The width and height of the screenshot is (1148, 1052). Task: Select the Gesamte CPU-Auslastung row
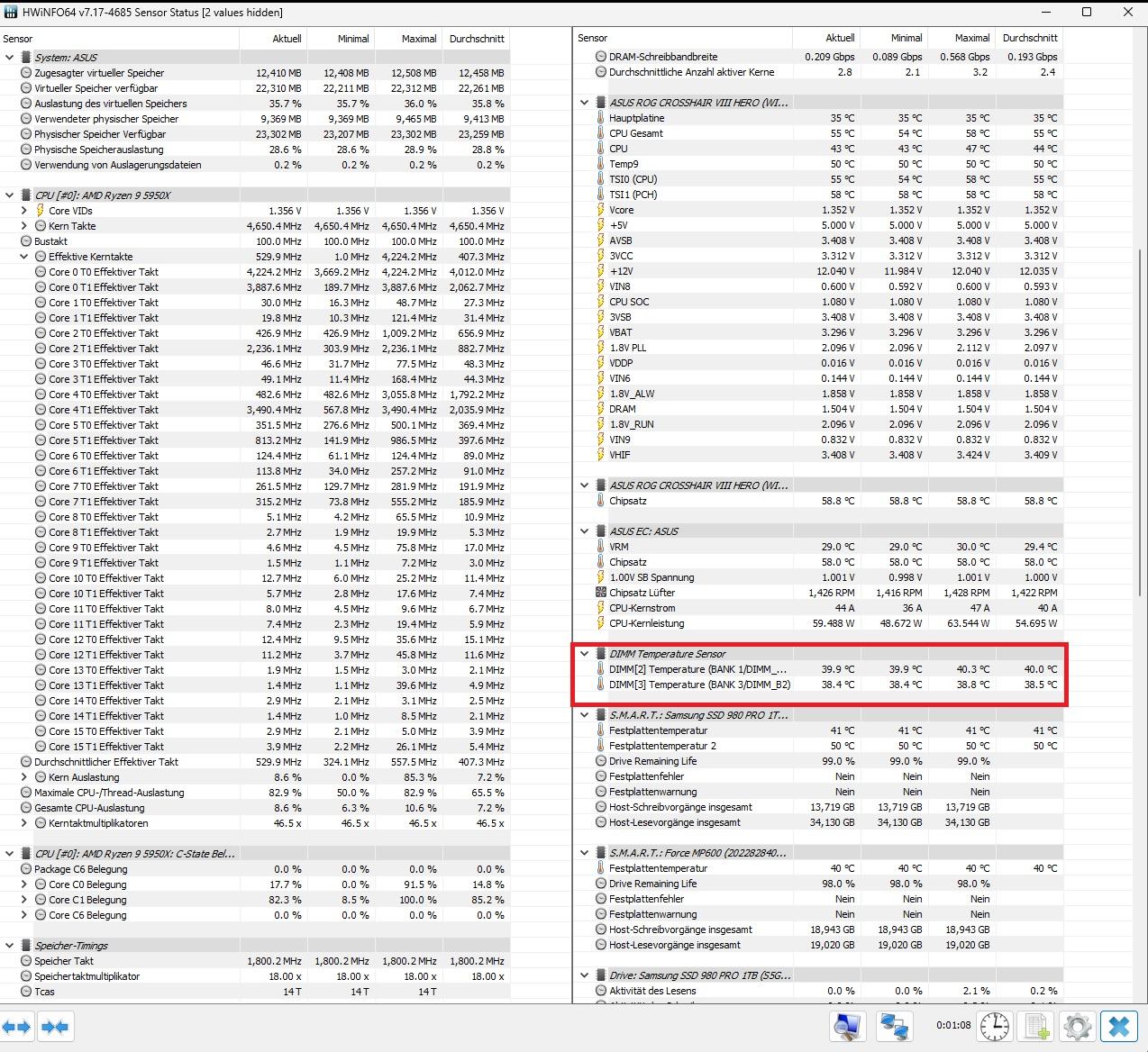[x=255, y=808]
